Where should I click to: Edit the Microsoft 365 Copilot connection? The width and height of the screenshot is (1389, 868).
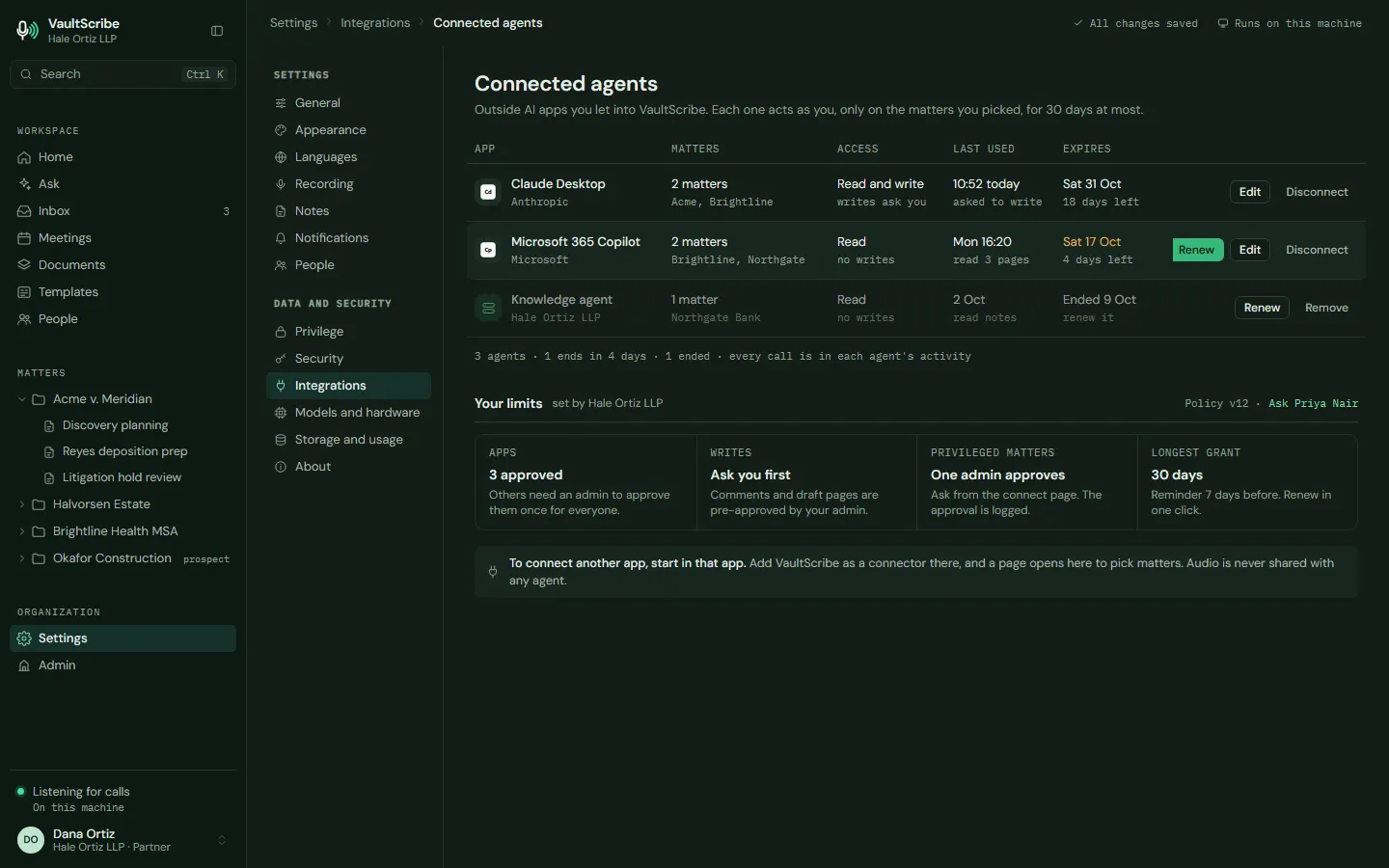[1250, 250]
